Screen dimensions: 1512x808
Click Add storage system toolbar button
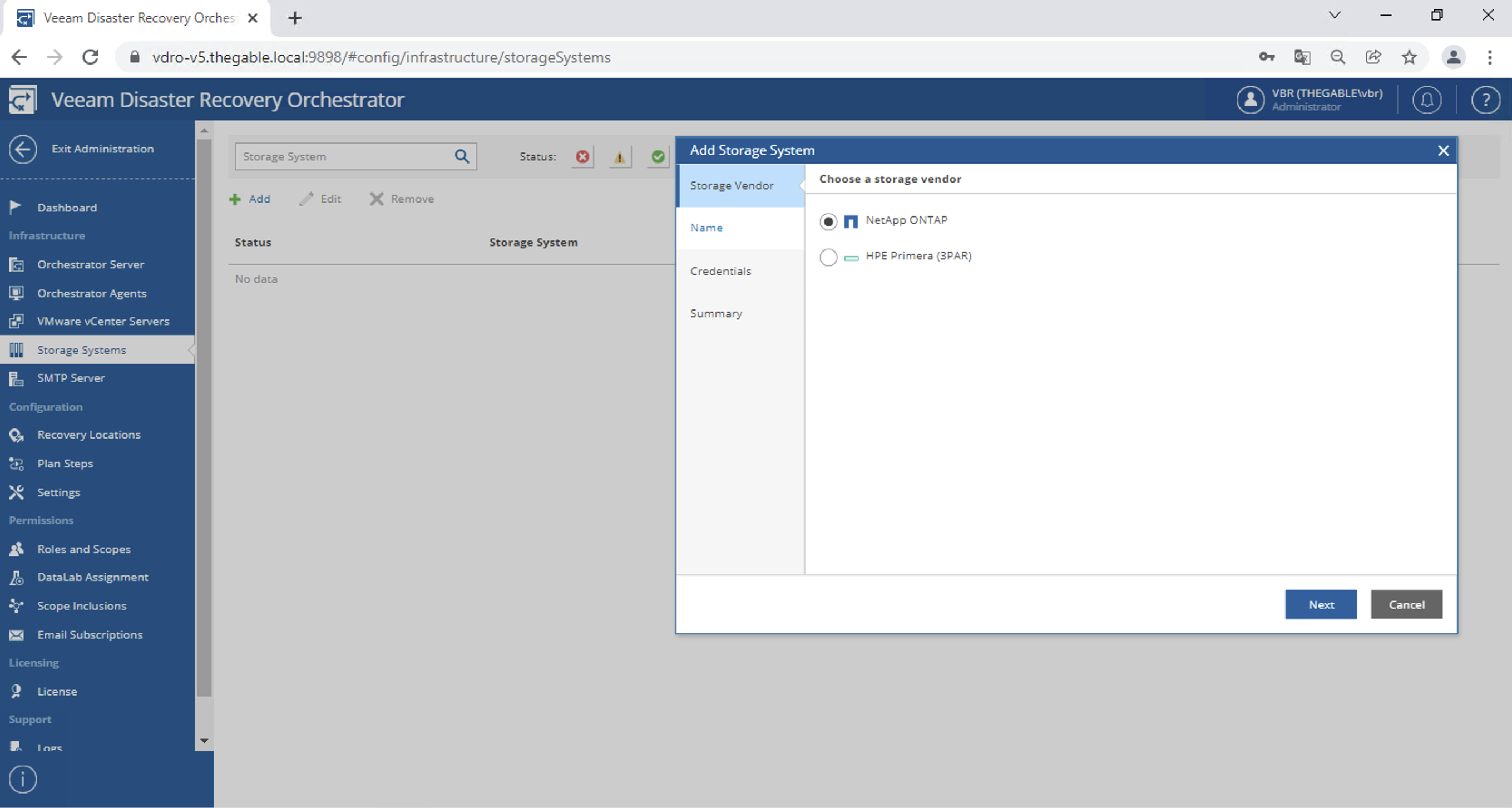(250, 199)
